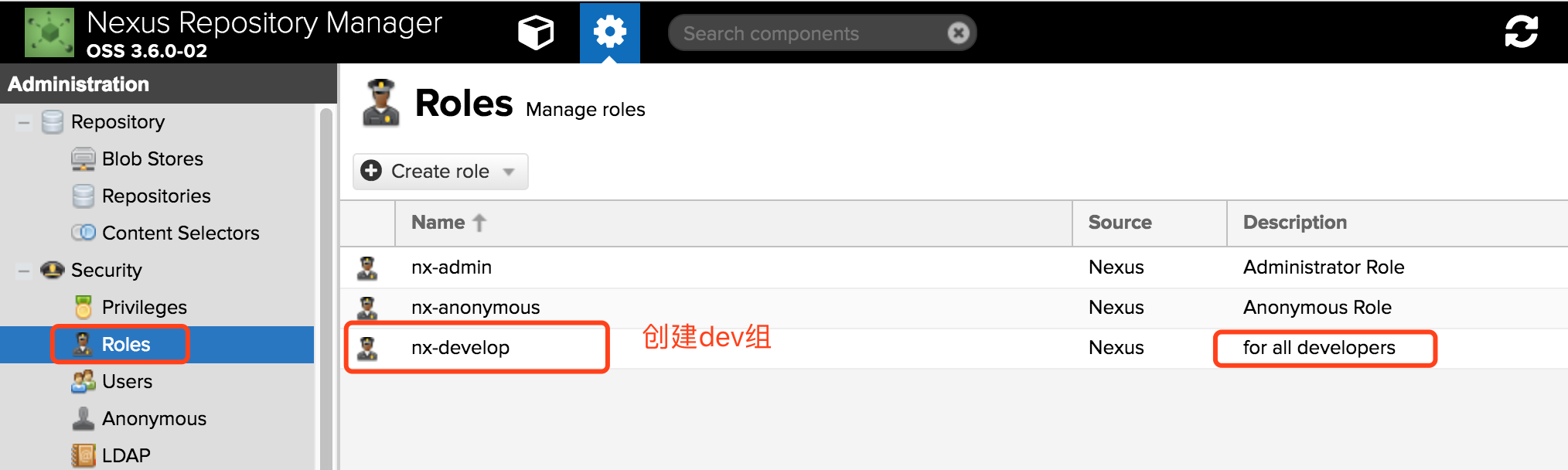This screenshot has height=470, width=1568.
Task: Collapse the Security tree node
Action: pos(24,271)
